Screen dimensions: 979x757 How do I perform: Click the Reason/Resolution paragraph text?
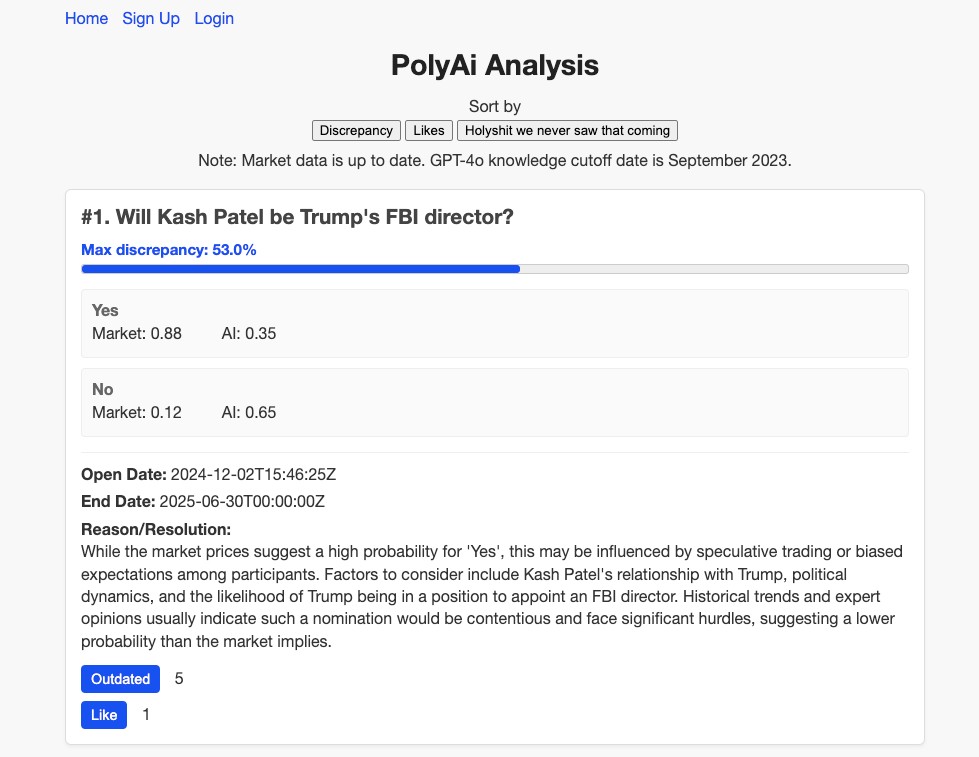coord(493,596)
